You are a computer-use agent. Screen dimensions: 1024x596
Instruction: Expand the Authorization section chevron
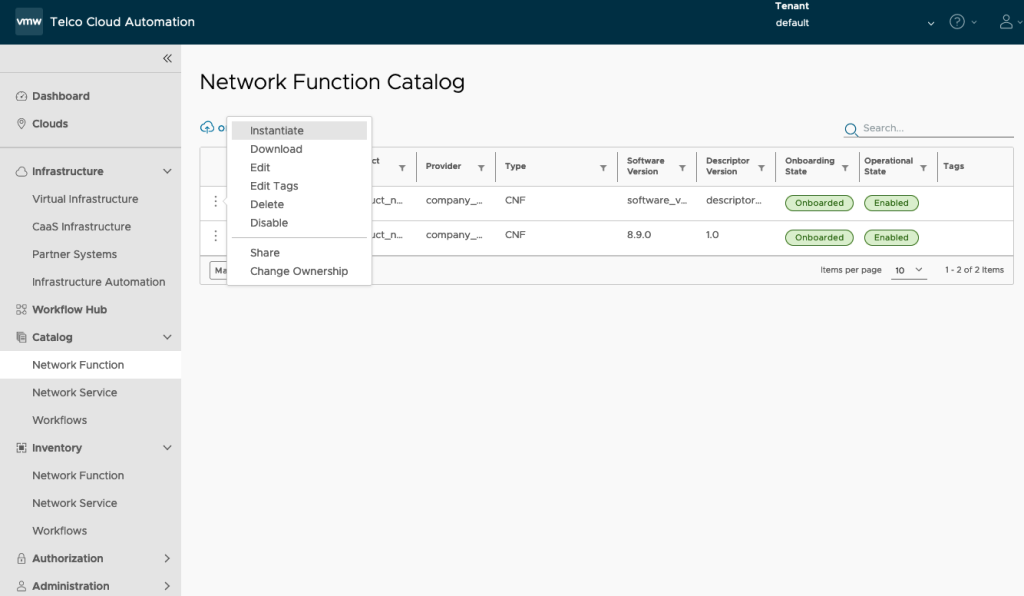coord(167,558)
